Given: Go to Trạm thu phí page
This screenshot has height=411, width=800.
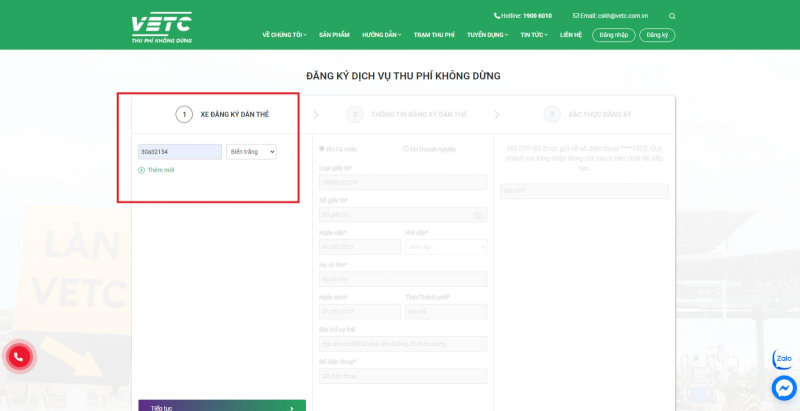Looking at the screenshot, I should pyautogui.click(x=434, y=35).
